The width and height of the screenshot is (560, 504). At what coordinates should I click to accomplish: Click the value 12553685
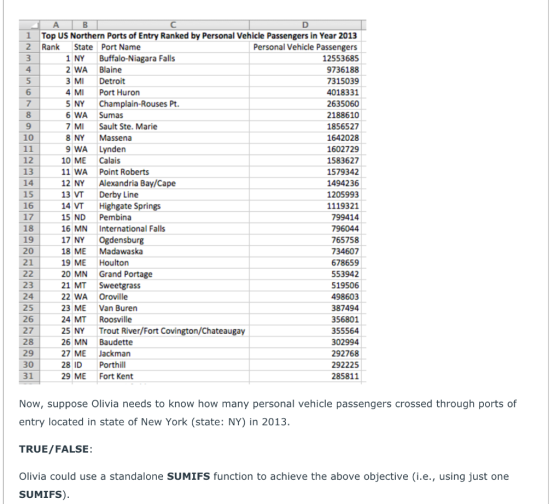click(x=341, y=59)
